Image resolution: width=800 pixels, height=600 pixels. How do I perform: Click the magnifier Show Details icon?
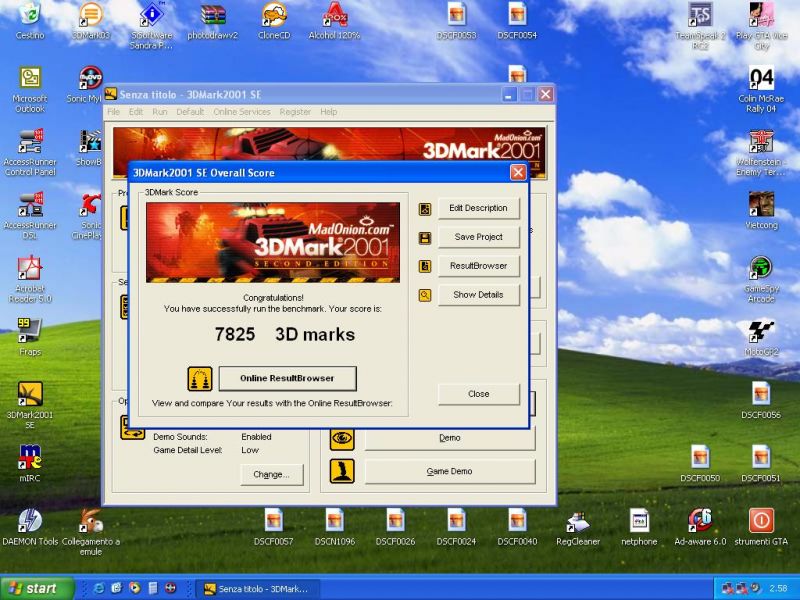tap(424, 295)
